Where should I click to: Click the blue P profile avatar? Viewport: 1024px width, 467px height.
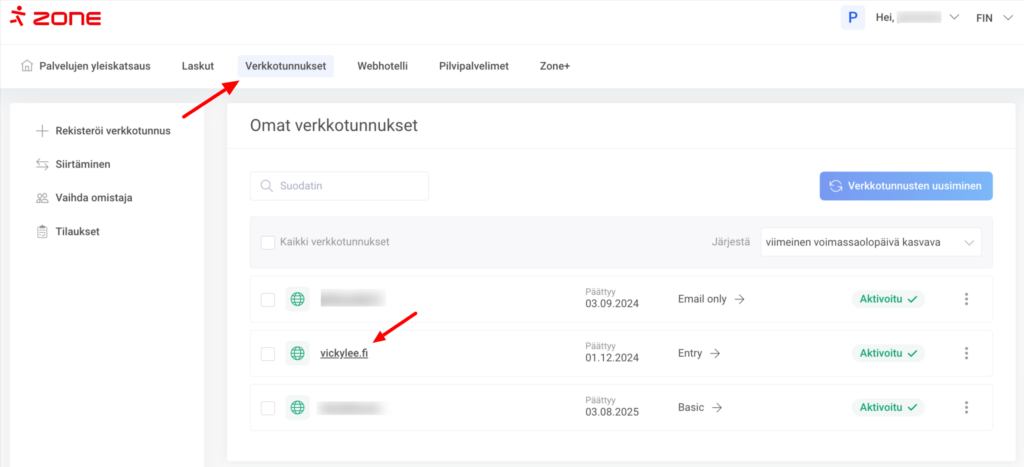pyautogui.click(x=852, y=17)
